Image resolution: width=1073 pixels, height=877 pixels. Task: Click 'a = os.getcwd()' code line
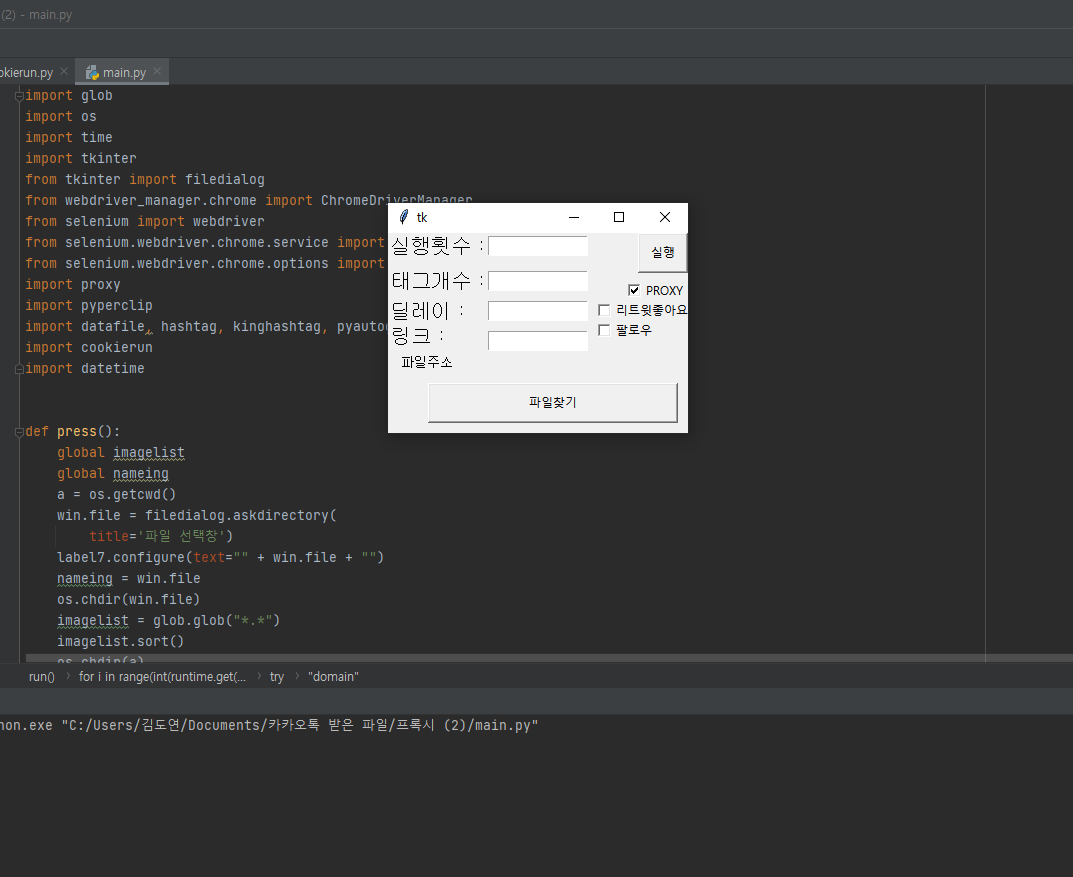[x=116, y=495]
